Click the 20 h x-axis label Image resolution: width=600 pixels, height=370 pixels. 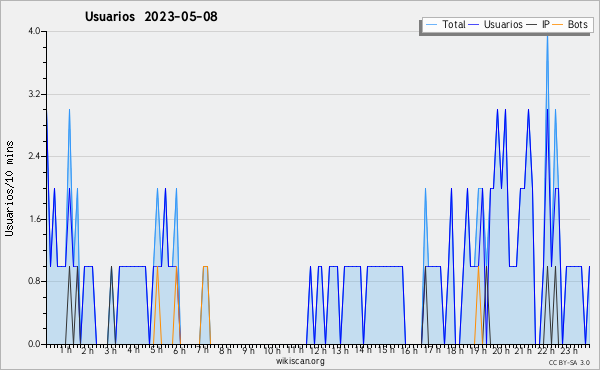pyautogui.click(x=501, y=350)
